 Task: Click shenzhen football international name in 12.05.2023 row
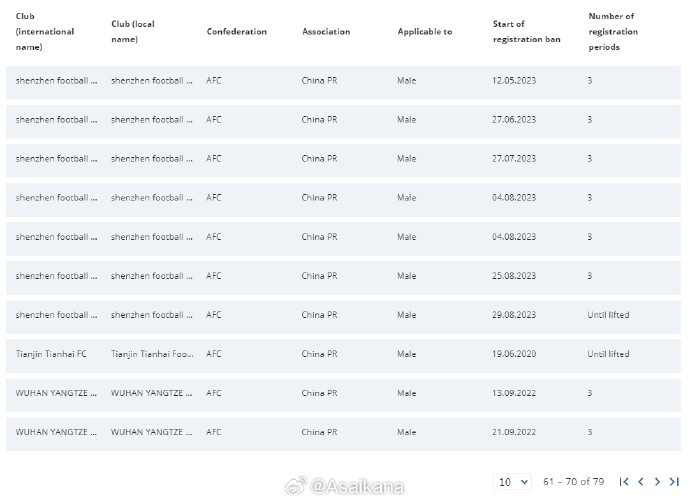56,80
